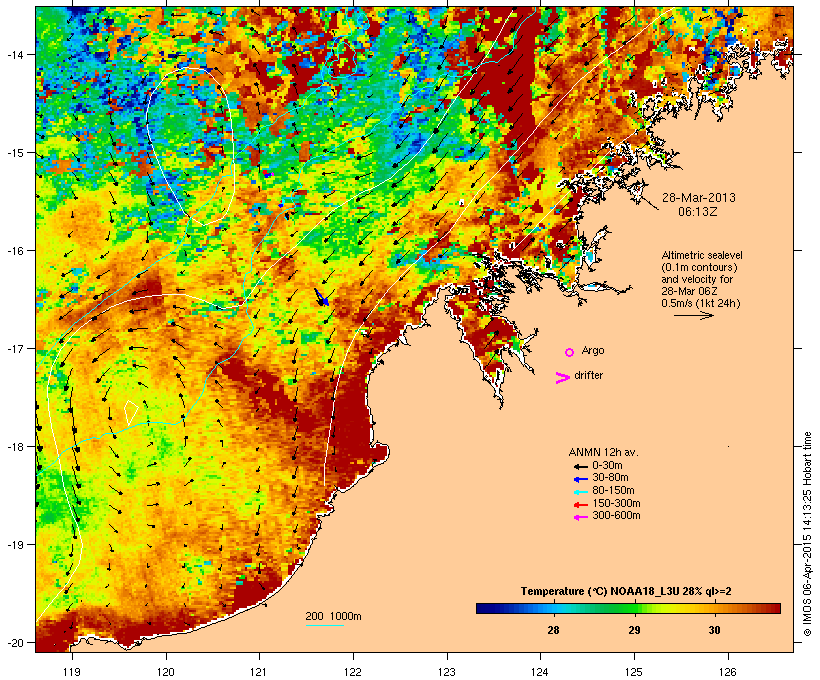Click the latitude label -15
The width and height of the screenshot is (820, 680).
(14, 153)
